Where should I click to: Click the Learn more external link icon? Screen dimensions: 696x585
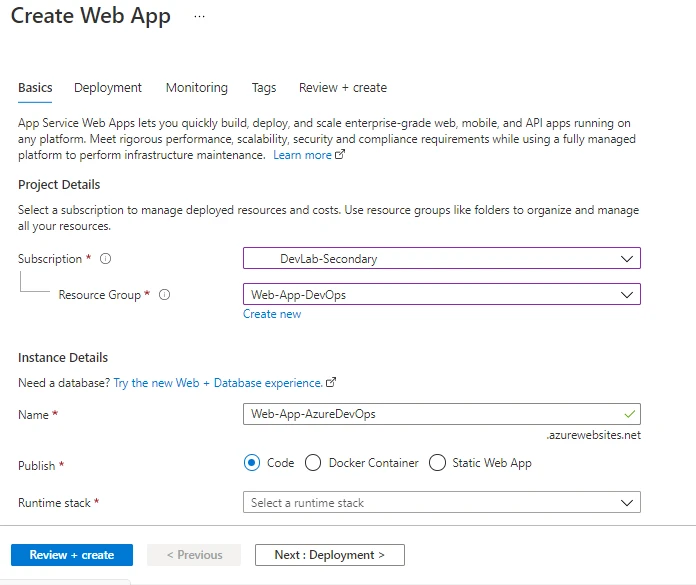point(340,154)
